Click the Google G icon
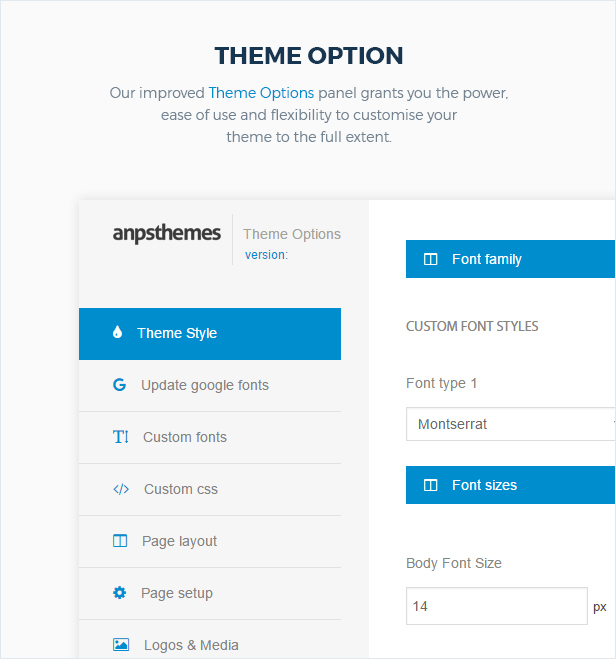The height and width of the screenshot is (659, 616). click(119, 385)
